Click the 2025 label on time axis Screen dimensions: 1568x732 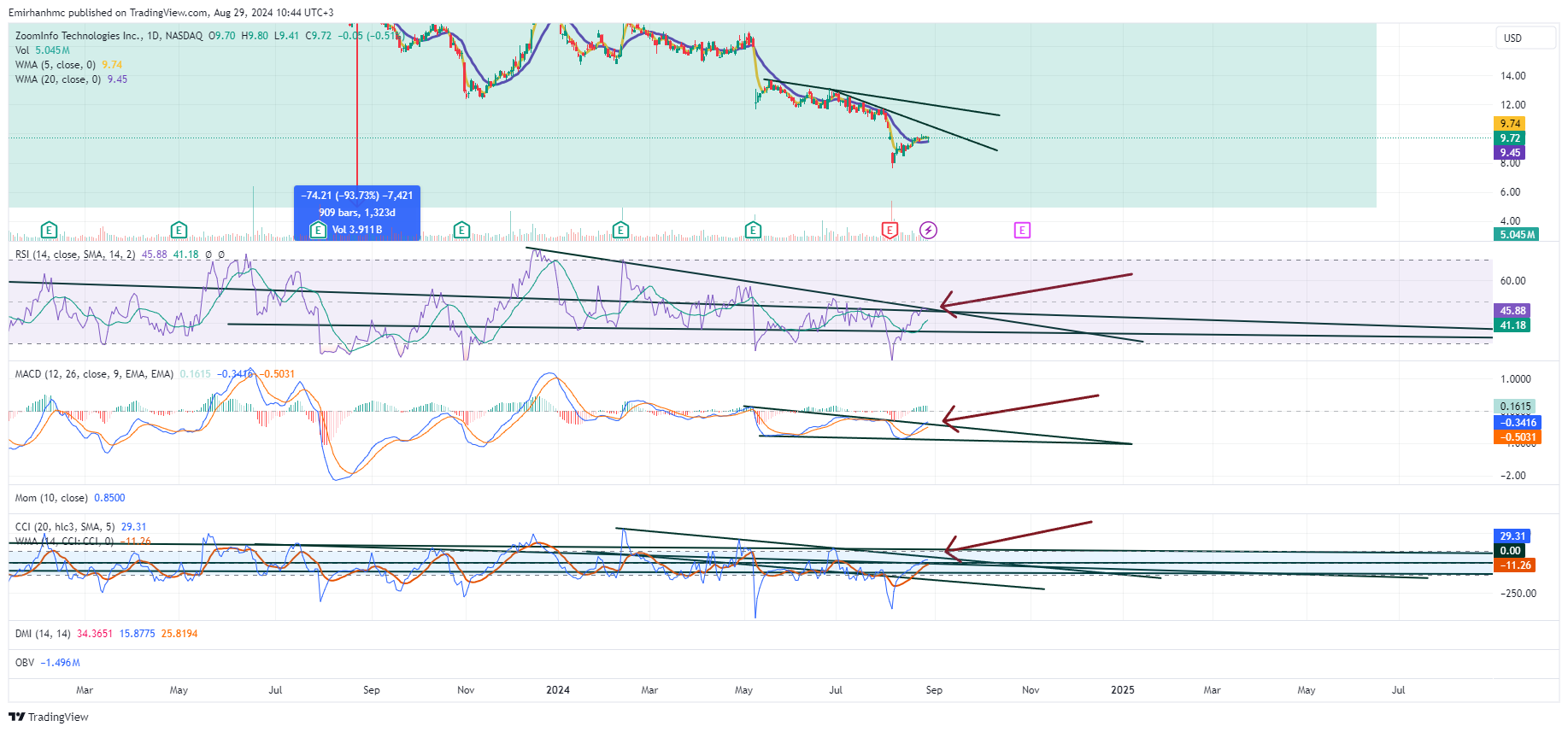click(1122, 690)
